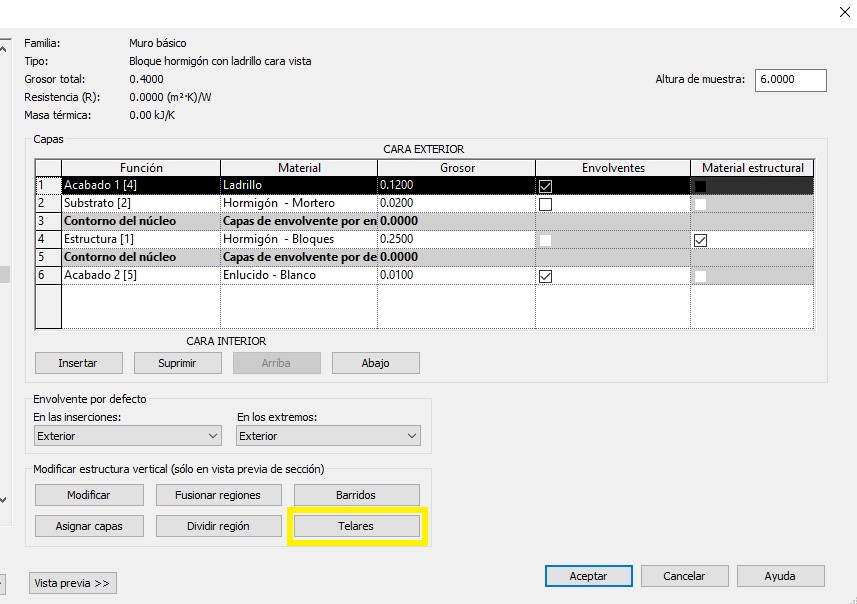Viewport: 857px width, 604px height.
Task: Toggle Envolventes for Enlucido - Blanco layer
Action: click(x=545, y=276)
